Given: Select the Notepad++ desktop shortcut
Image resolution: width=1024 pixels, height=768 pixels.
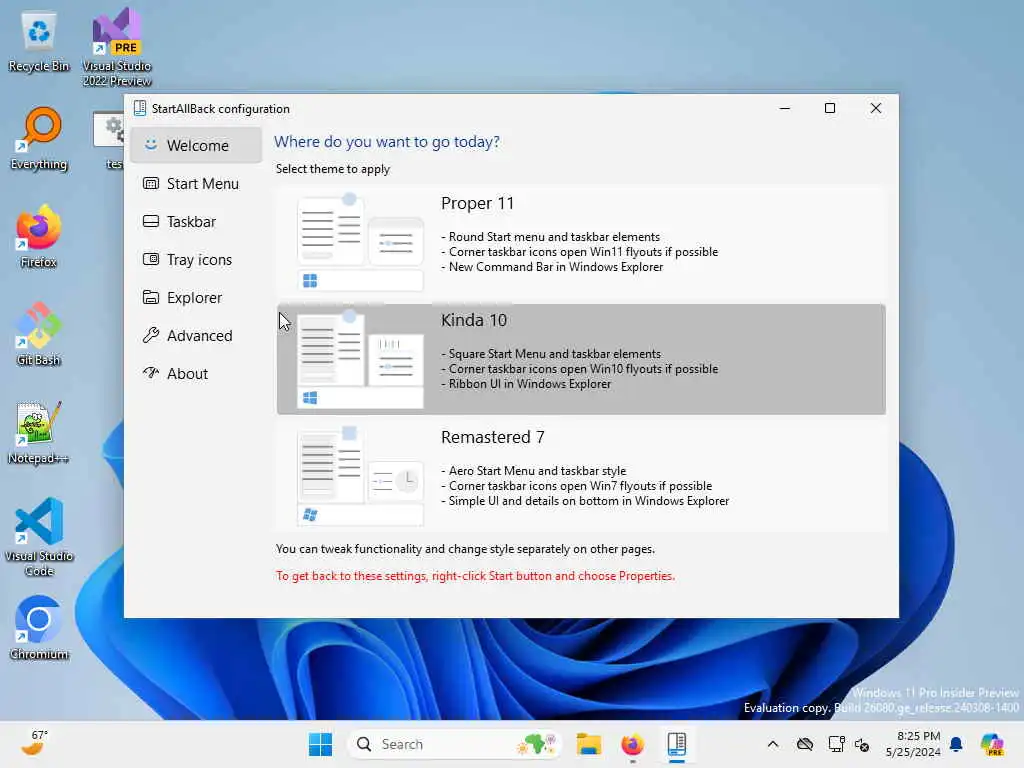Looking at the screenshot, I should [39, 432].
